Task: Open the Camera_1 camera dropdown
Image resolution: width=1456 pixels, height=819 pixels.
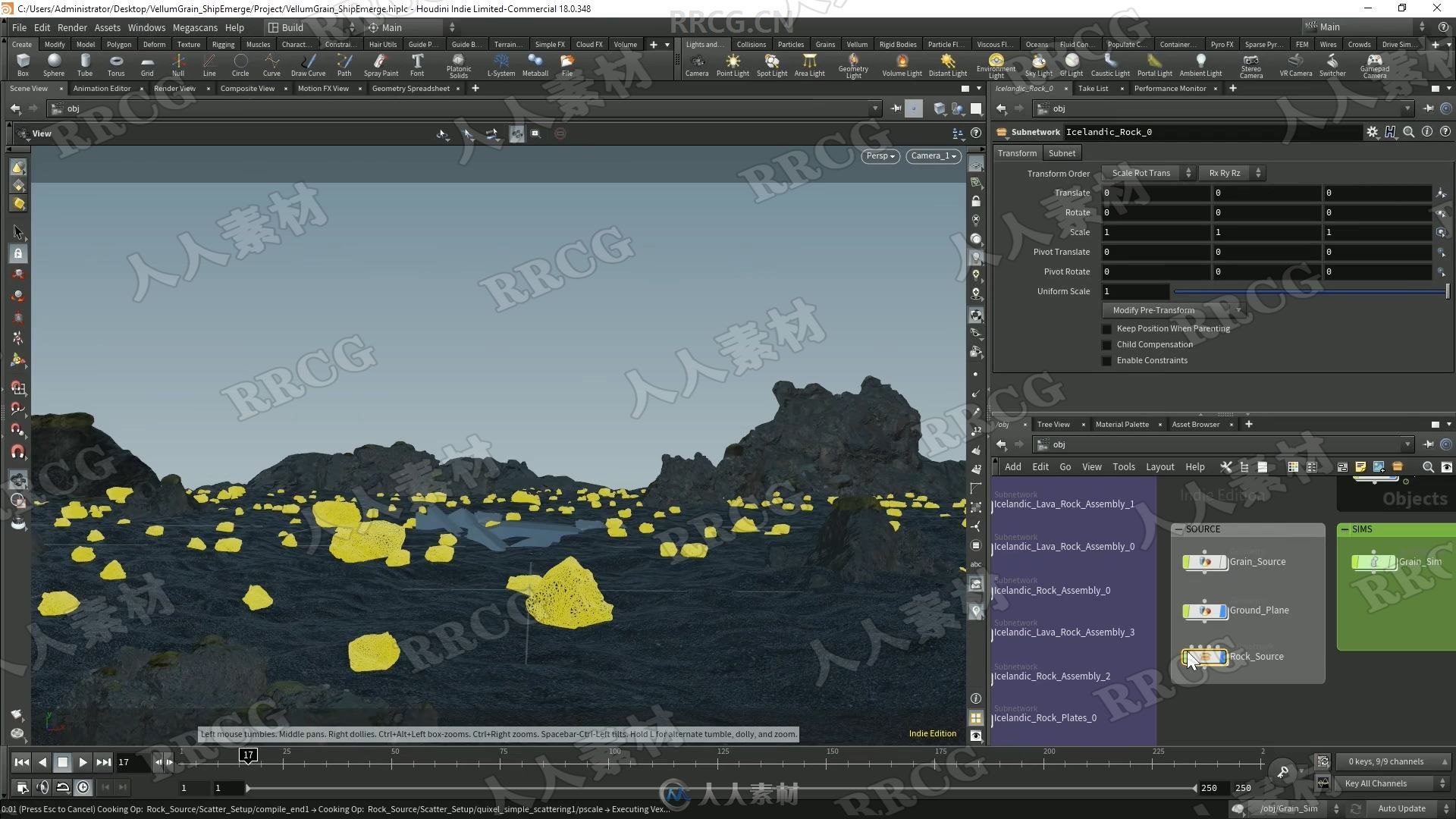Action: [934, 156]
